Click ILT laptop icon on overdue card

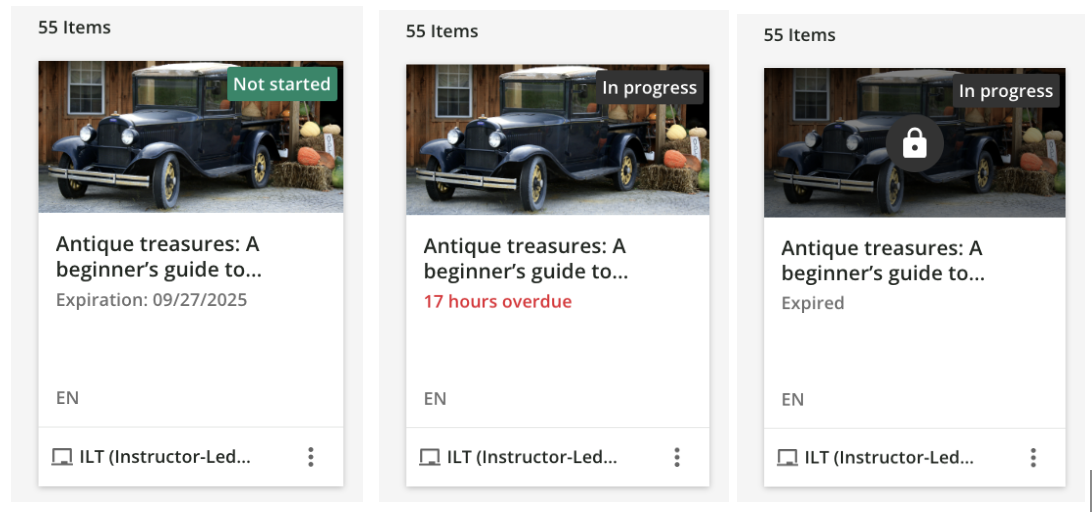point(430,457)
